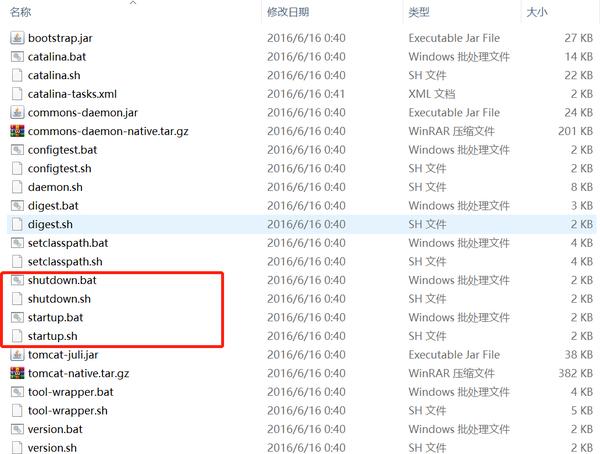Select the file name digest.bat

(53, 206)
